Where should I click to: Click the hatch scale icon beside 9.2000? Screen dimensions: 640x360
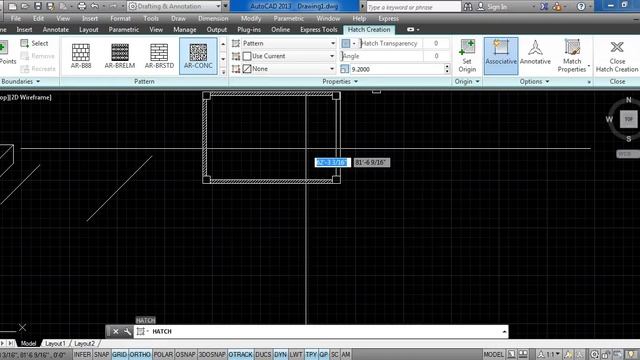coord(344,69)
